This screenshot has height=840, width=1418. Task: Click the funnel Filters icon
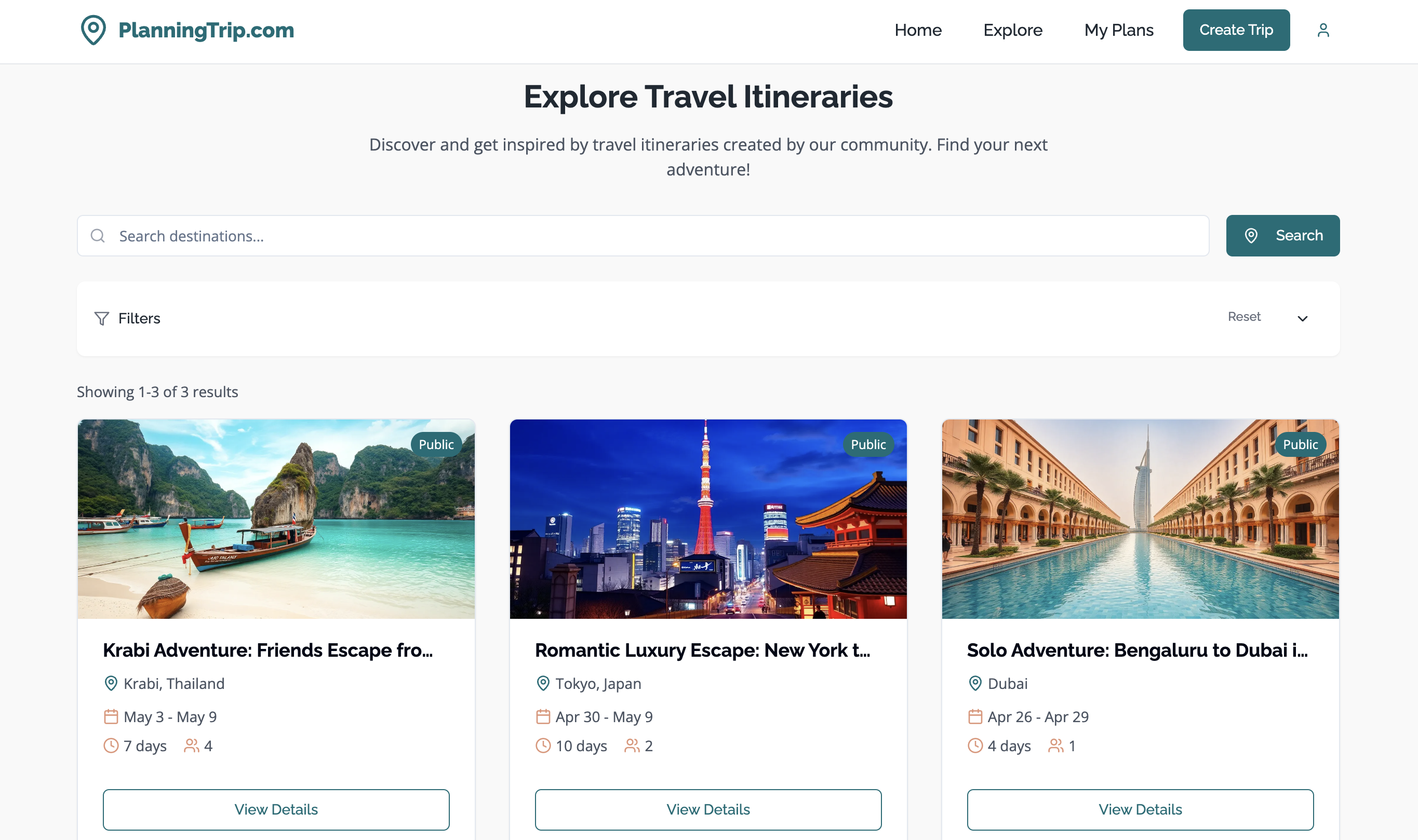click(x=101, y=319)
